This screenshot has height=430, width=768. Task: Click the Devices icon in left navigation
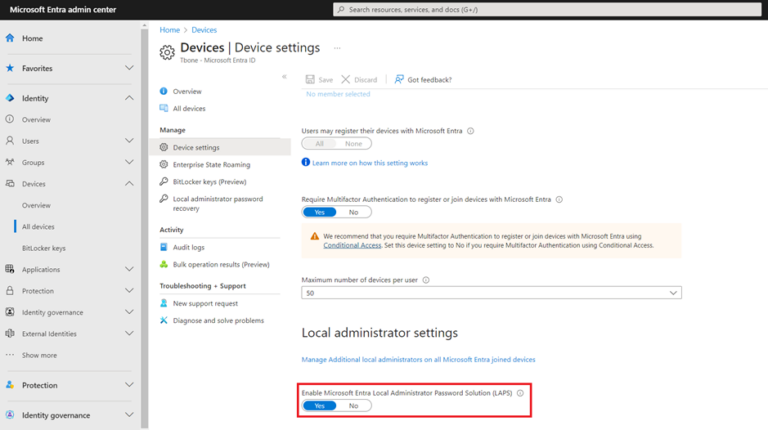click(x=10, y=184)
